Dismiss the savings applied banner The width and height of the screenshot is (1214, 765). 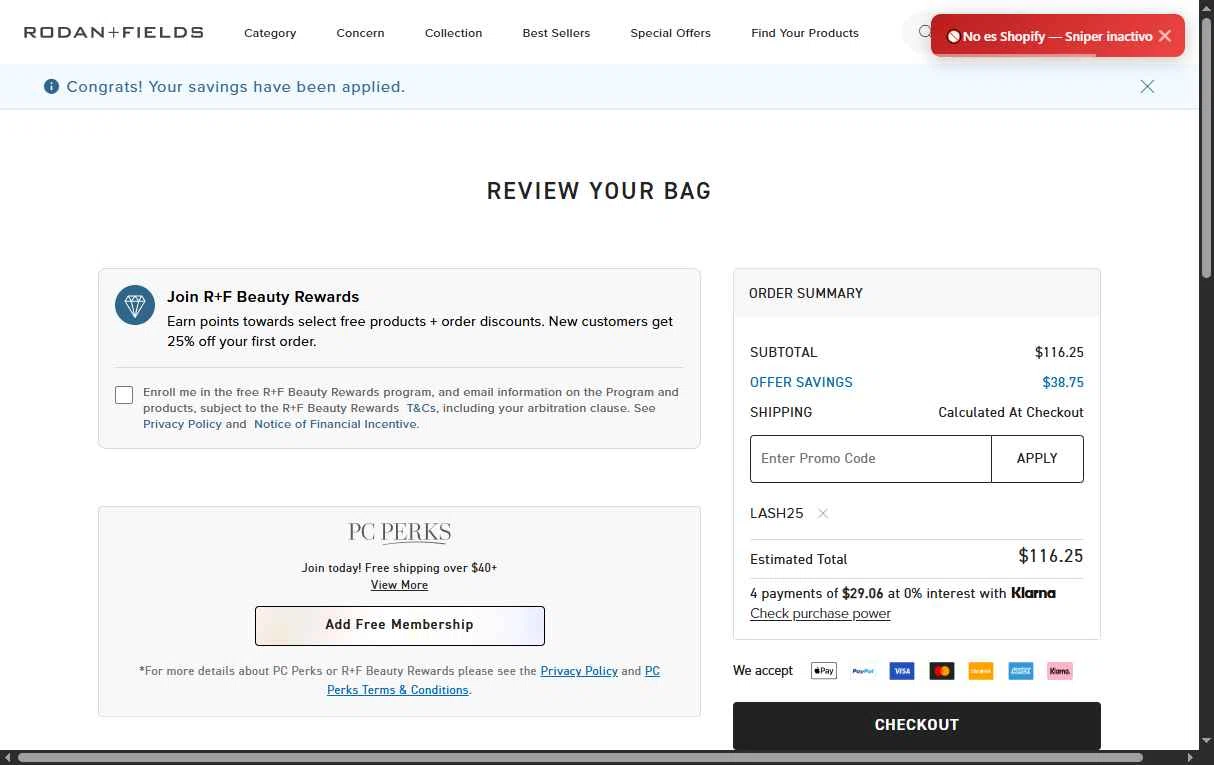tap(1147, 87)
